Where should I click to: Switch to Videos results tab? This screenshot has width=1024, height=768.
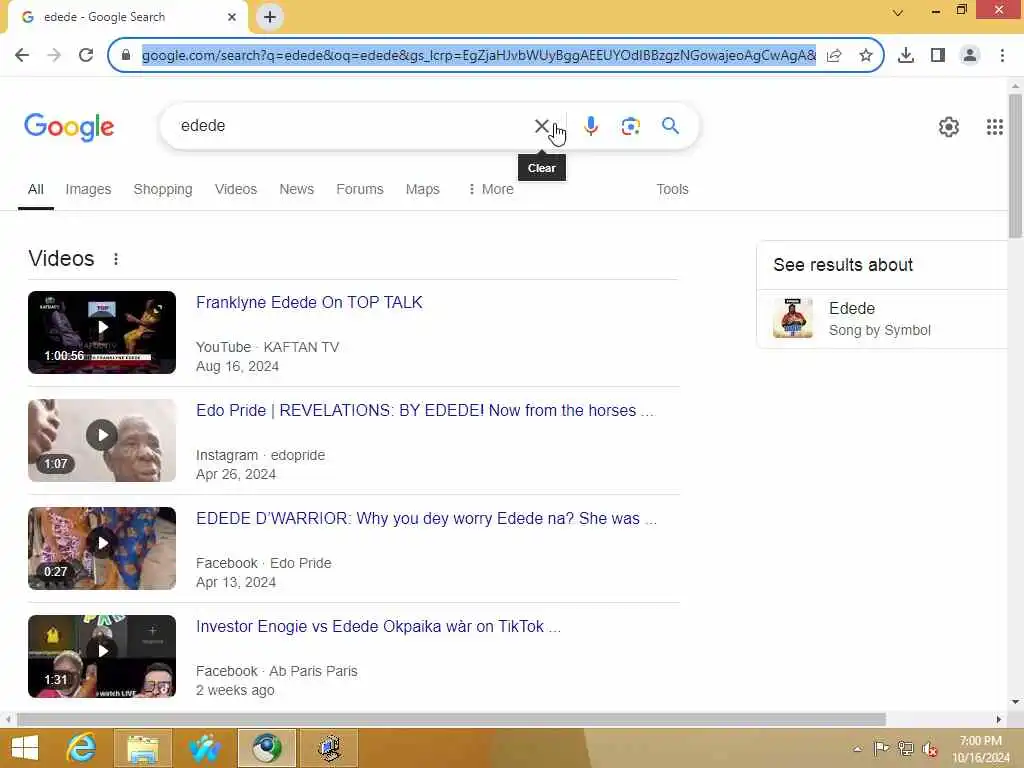(236, 189)
